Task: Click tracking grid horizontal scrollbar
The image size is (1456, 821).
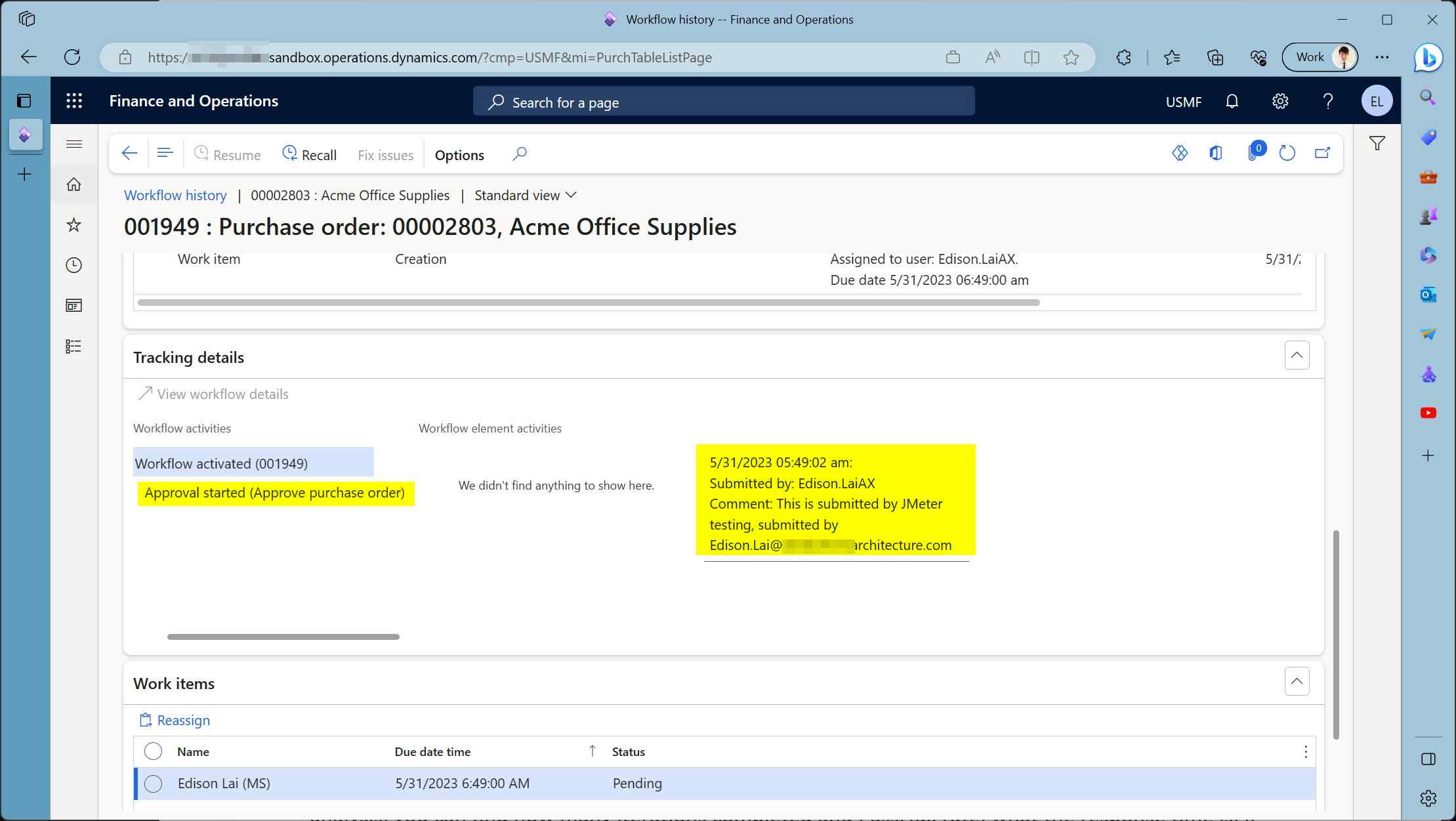Action: [x=589, y=303]
